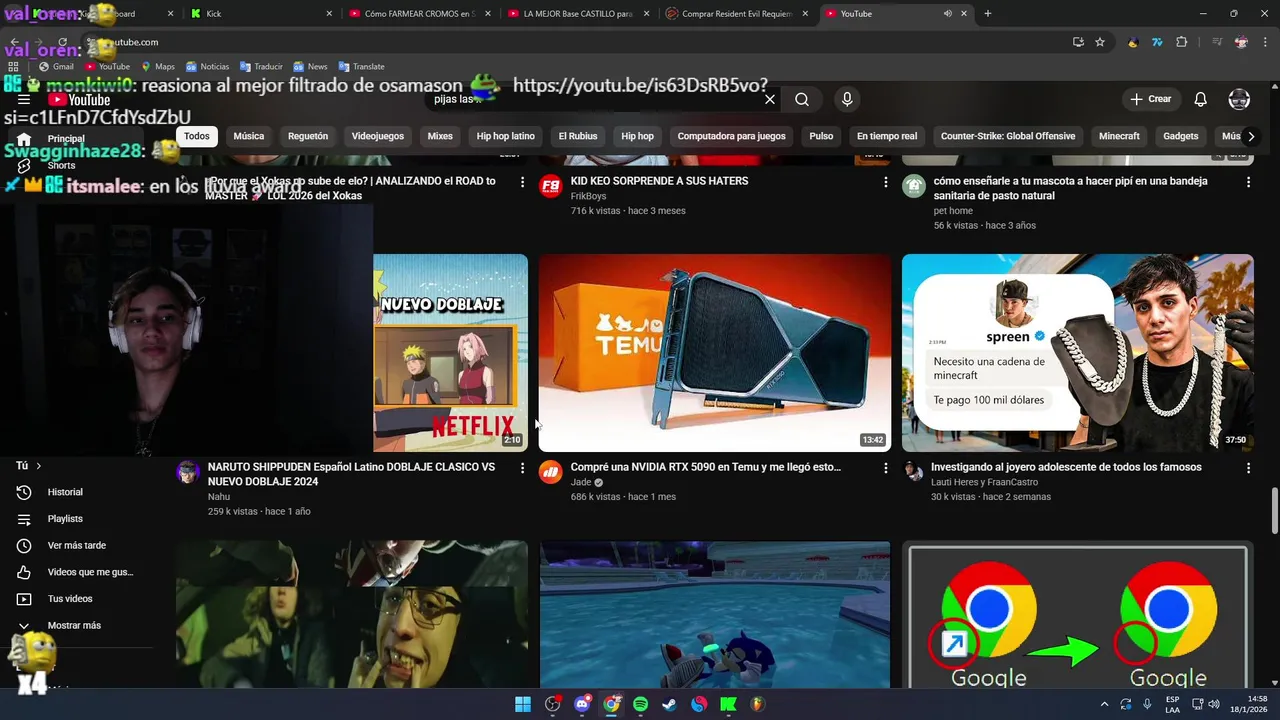
Task: Open the Windows Start menu
Action: click(x=523, y=704)
